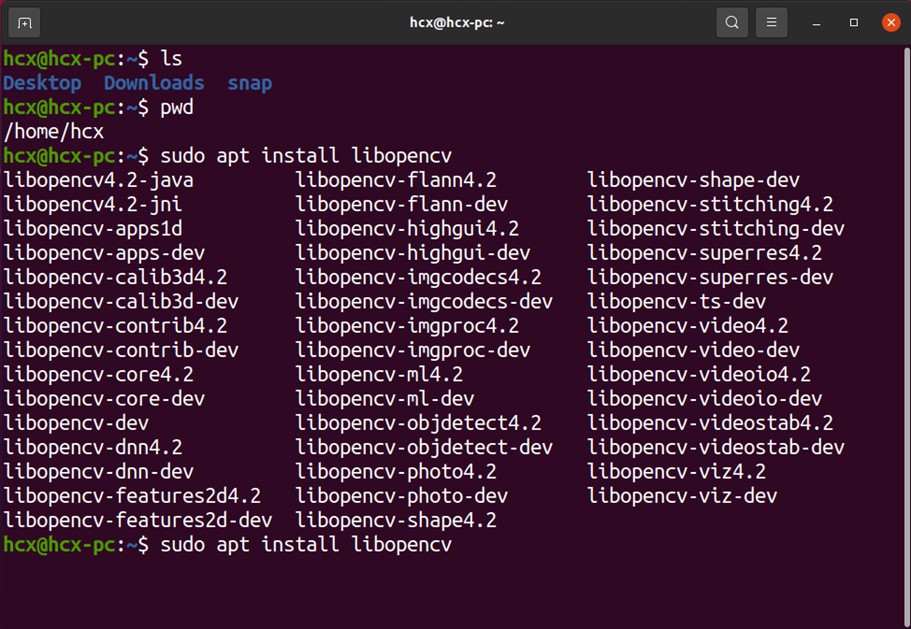The width and height of the screenshot is (911, 629).
Task: Click the libopencv-shape-dev package name
Action: pos(693,180)
